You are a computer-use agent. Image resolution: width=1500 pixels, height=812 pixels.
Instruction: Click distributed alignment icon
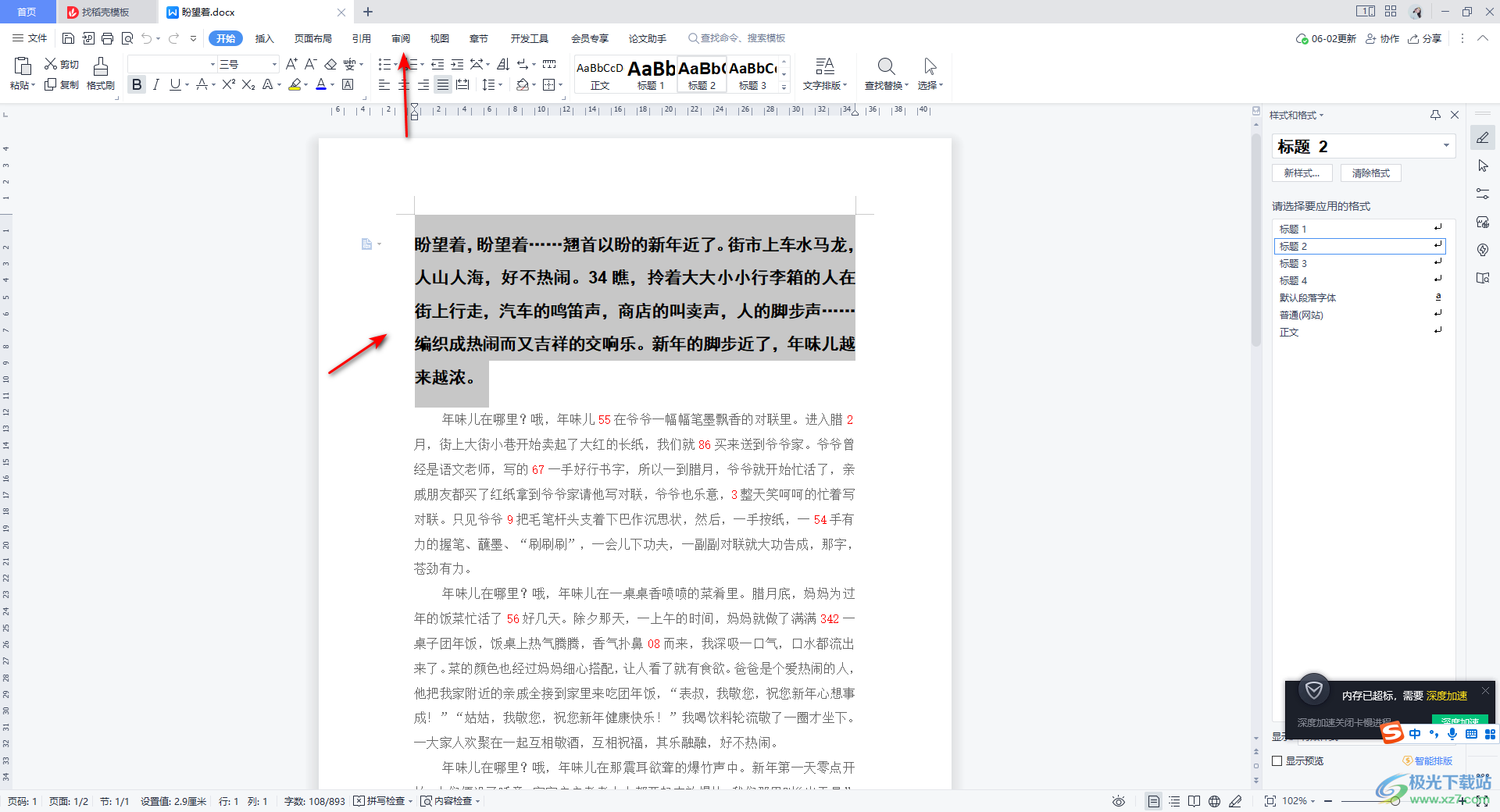[462, 84]
